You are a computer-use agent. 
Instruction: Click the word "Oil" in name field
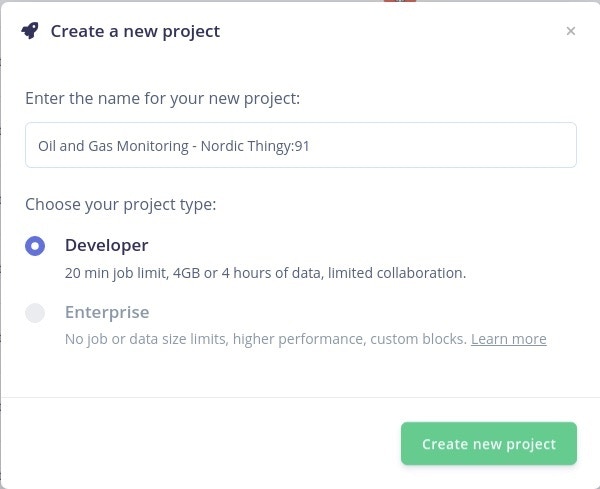46,145
